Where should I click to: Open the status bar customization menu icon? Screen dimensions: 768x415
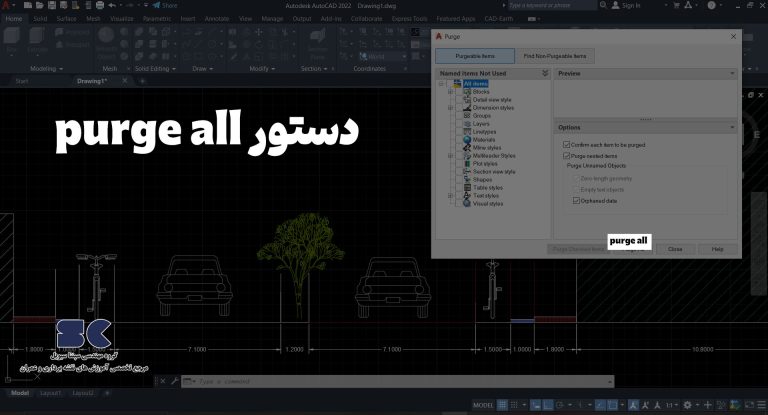[762, 405]
